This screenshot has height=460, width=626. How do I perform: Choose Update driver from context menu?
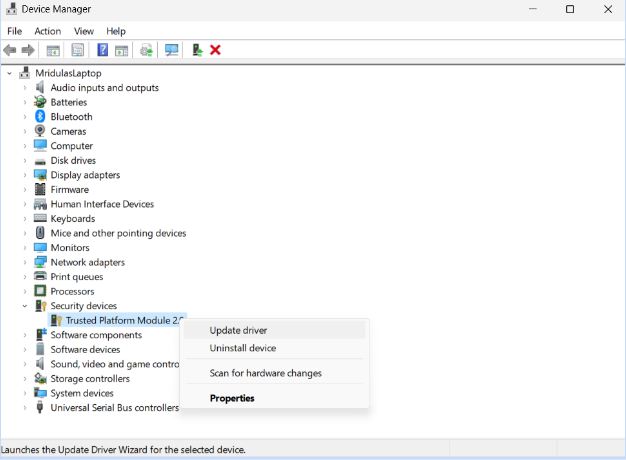coord(274,331)
